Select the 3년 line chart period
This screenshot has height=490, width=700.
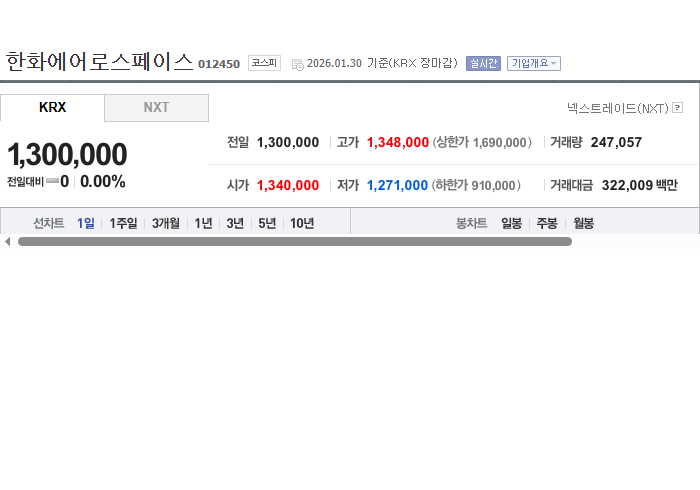coord(235,223)
